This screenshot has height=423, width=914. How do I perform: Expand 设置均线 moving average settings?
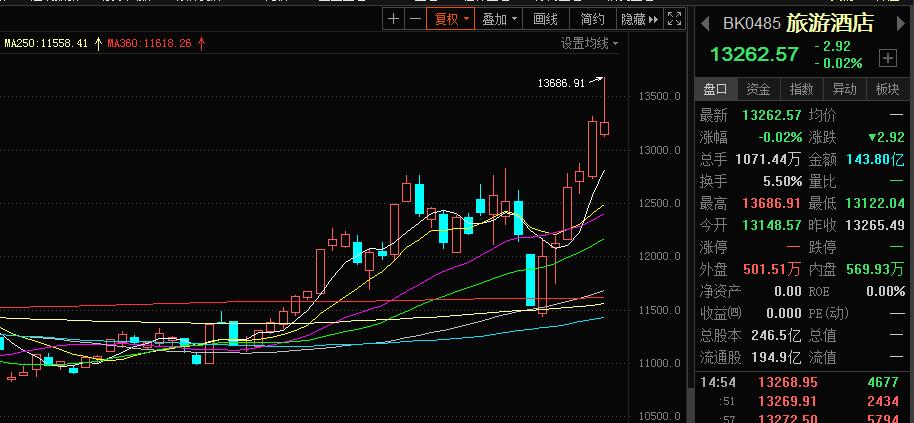coord(589,44)
